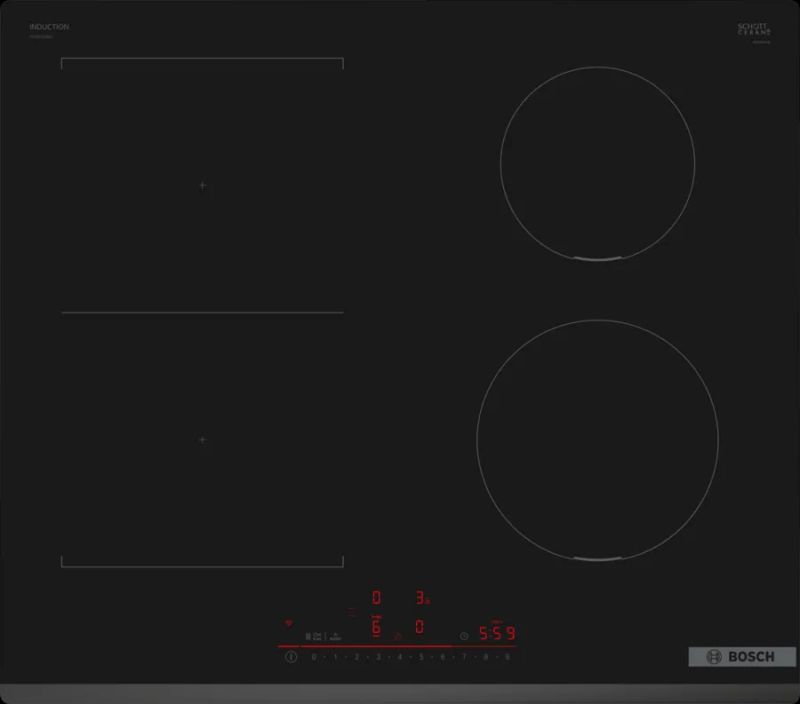Tap the small red icon left of bottom-right zone display

tap(398, 634)
